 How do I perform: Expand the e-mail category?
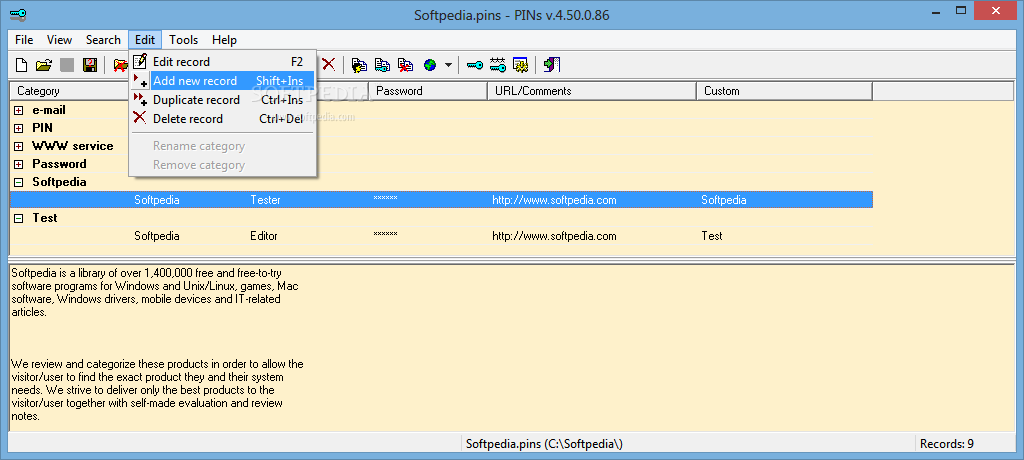point(19,110)
